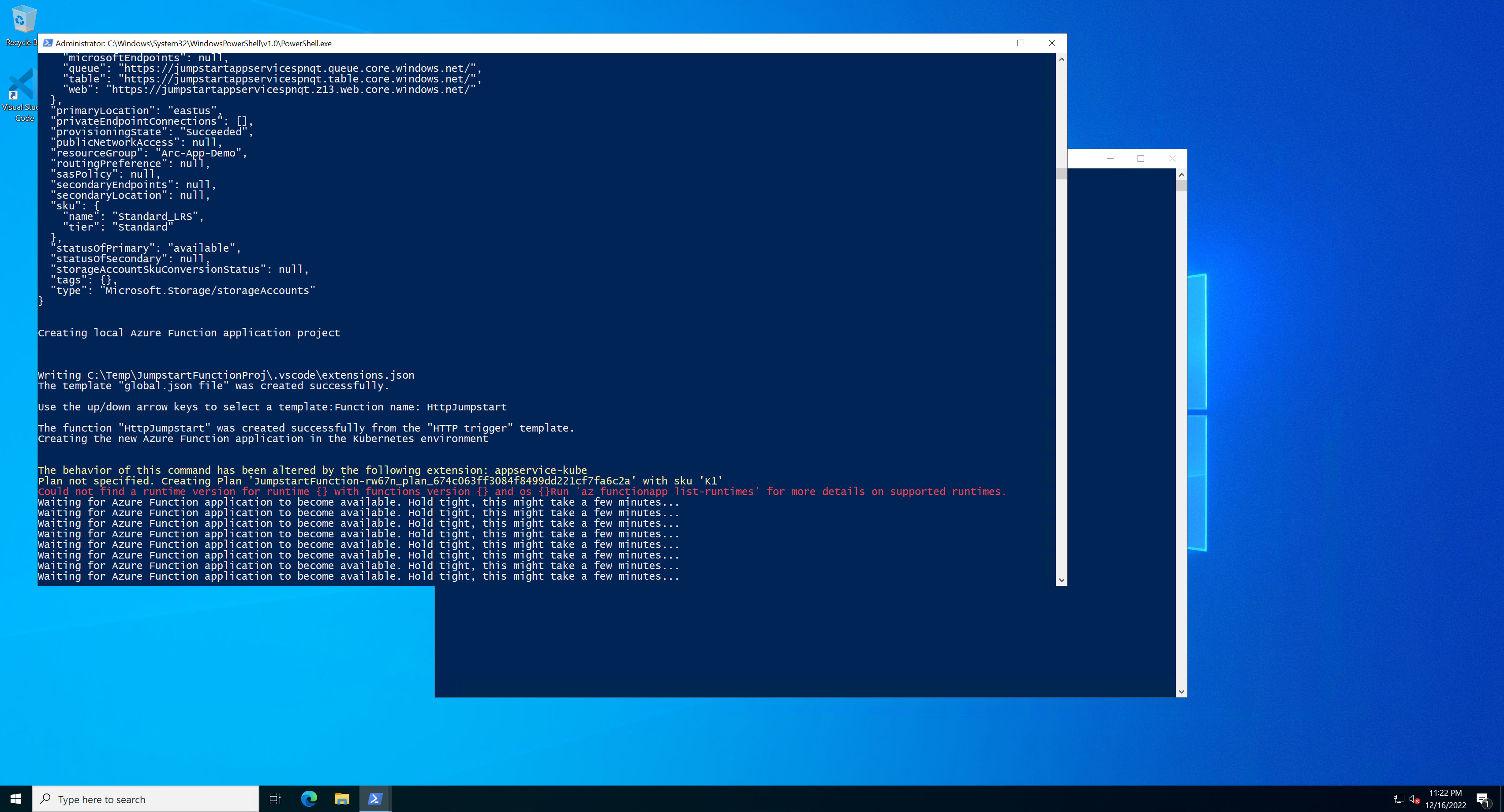Click the Show Desktop strip at the taskbar edge
The height and width of the screenshot is (812, 1504).
1502,799
